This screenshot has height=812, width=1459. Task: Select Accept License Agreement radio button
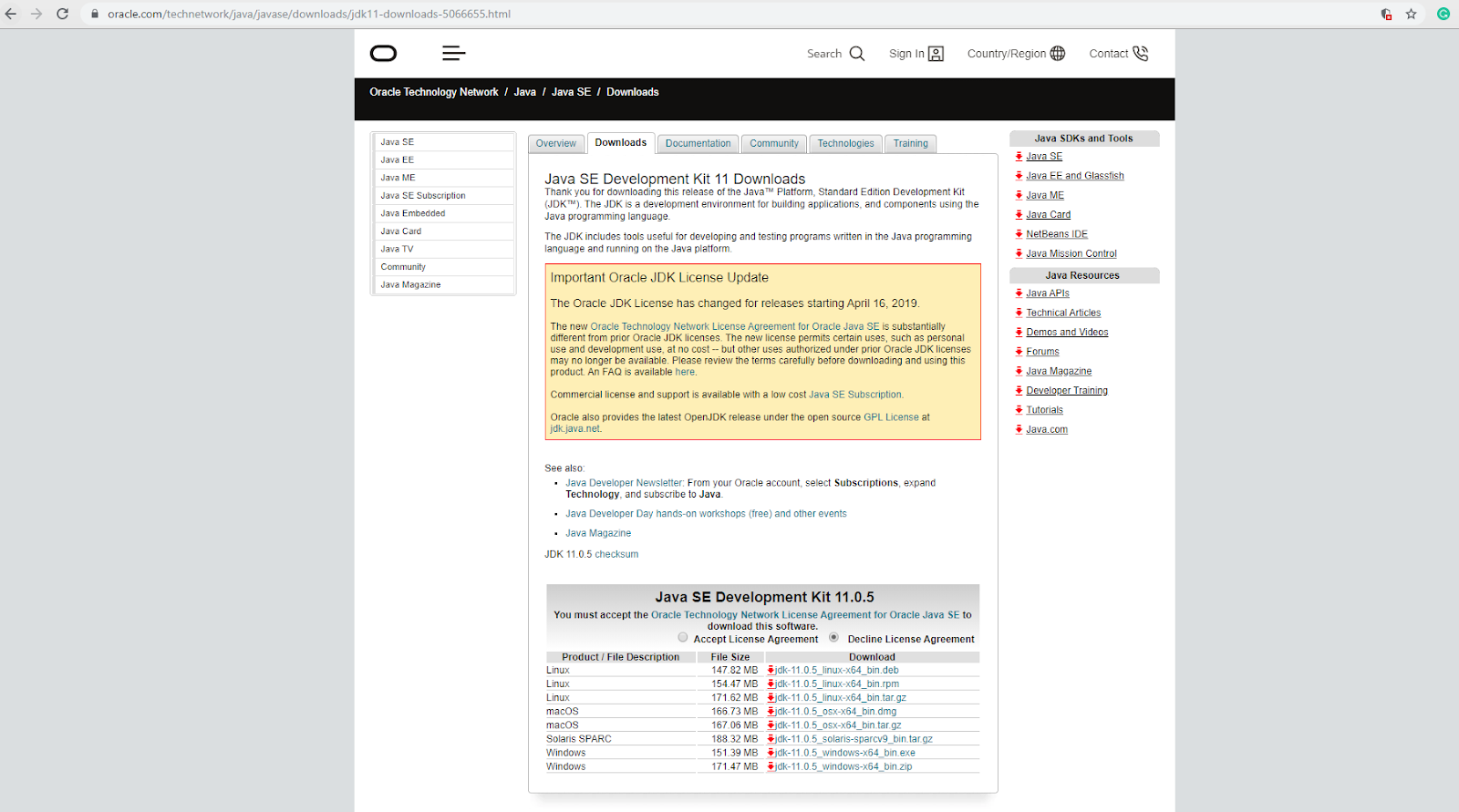point(683,638)
